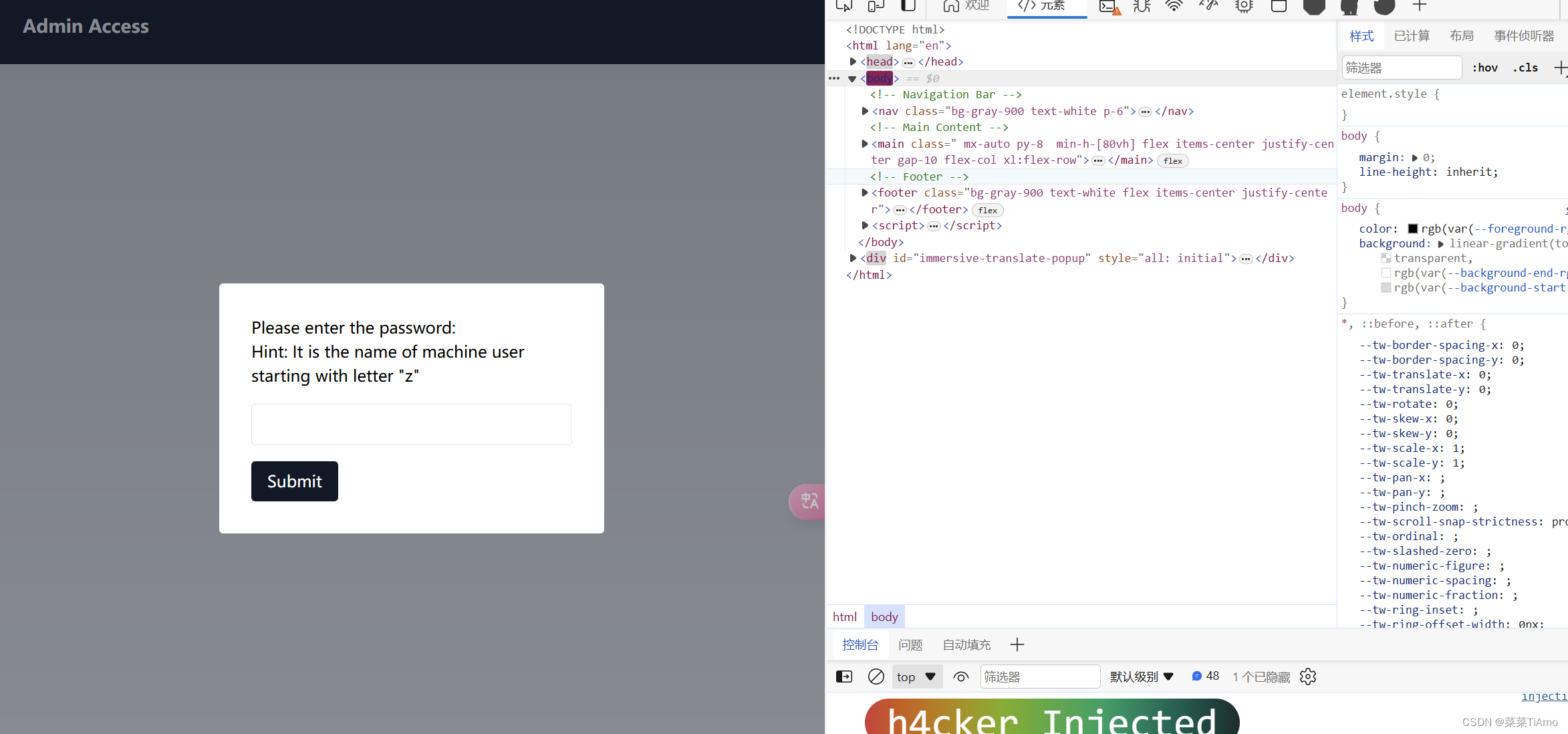Open the console tool with warning badge

tap(1109, 7)
